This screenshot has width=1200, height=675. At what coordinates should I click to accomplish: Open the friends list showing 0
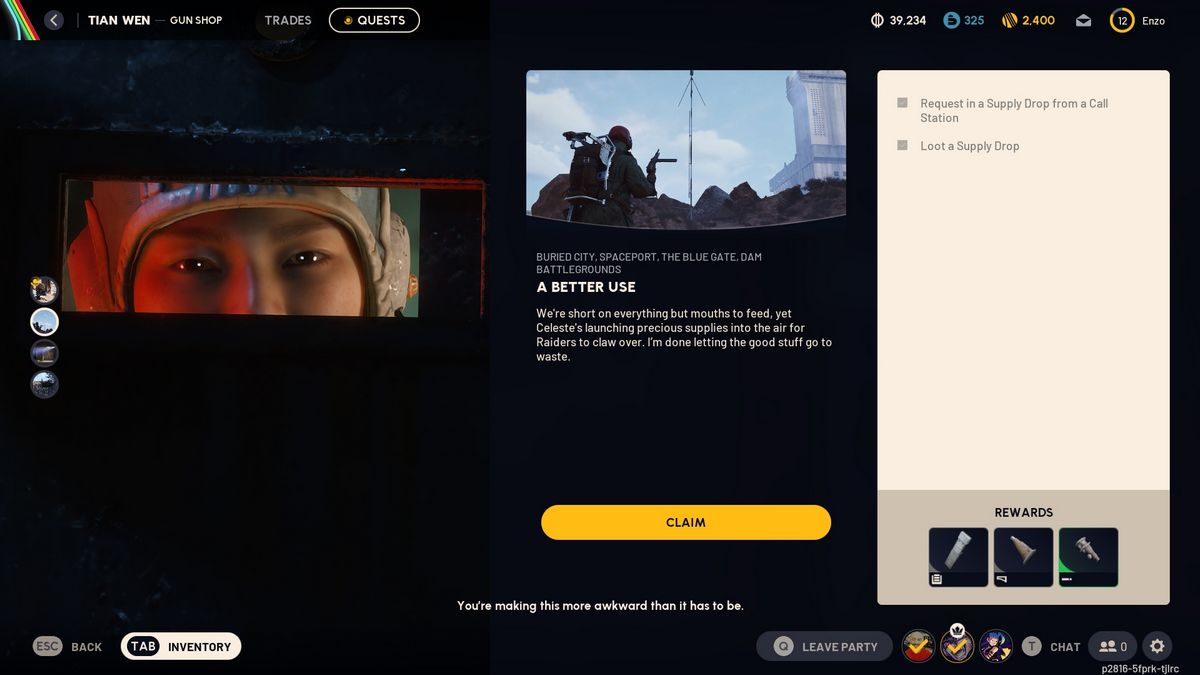1112,646
